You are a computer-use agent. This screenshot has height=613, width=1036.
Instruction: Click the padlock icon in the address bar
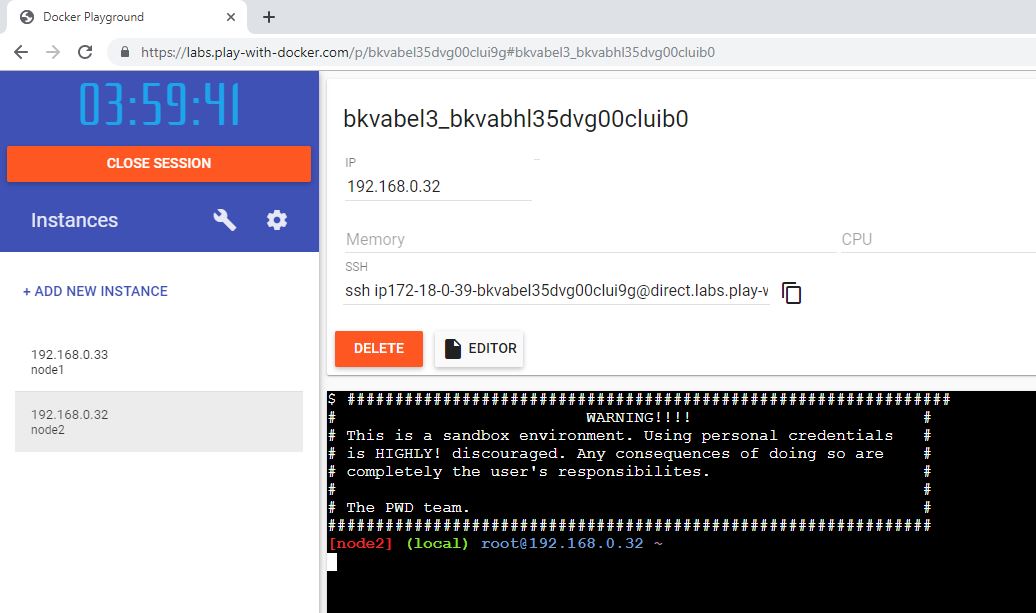click(x=125, y=52)
